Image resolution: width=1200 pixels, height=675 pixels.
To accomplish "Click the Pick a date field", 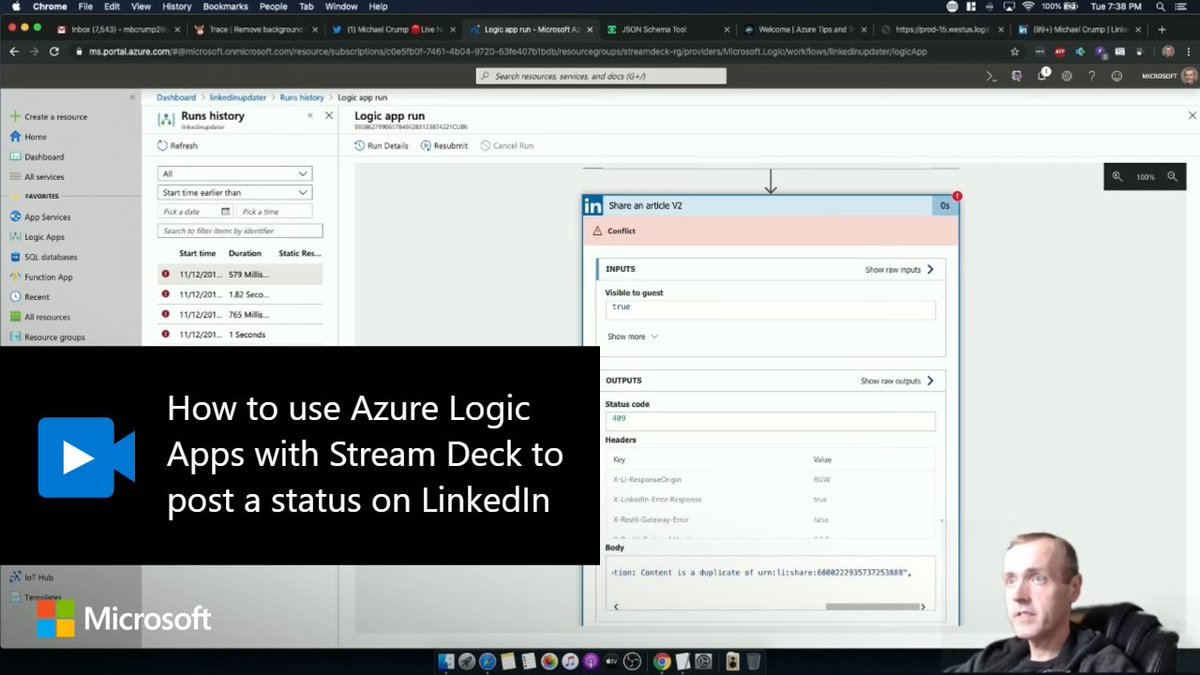I will click(195, 212).
